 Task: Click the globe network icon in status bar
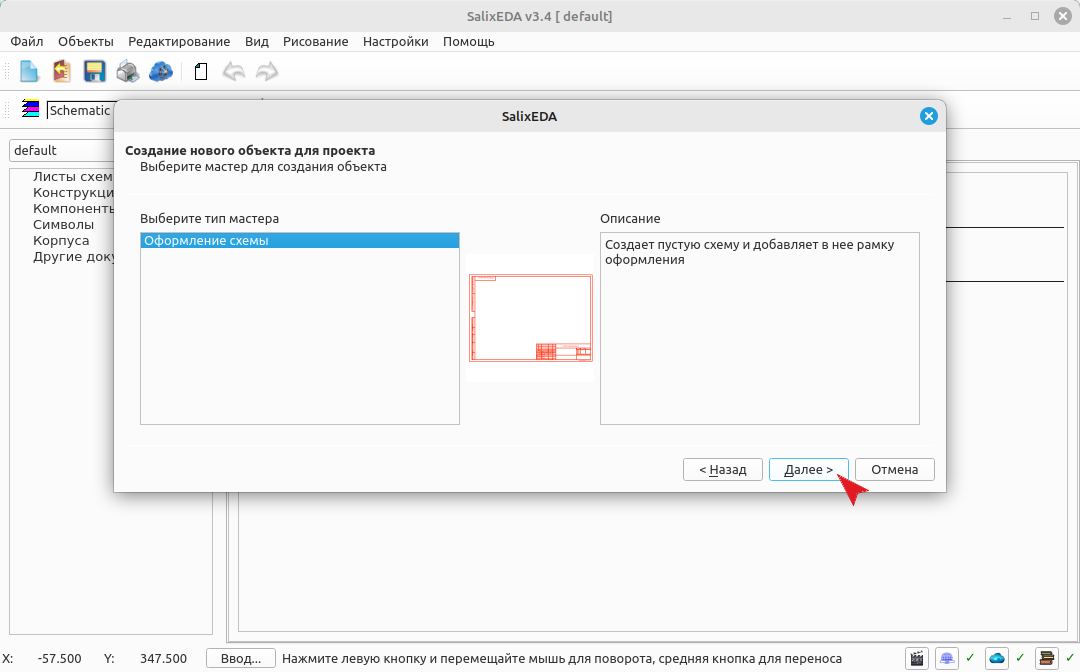pyautogui.click(x=947, y=658)
